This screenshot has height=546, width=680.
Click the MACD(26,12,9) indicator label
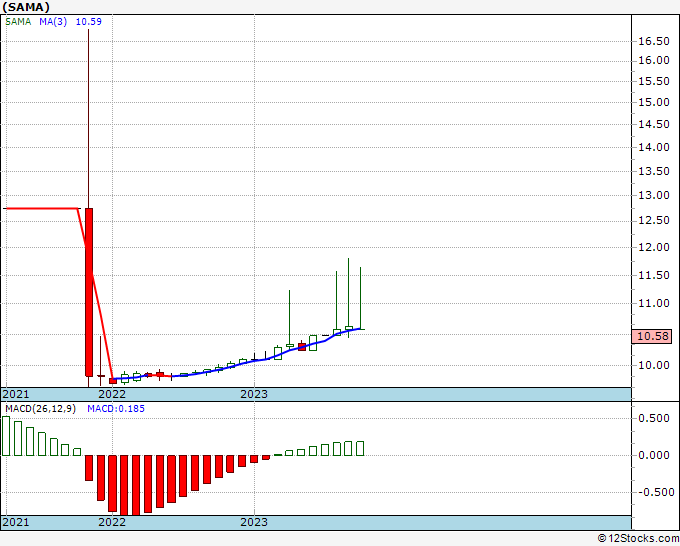click(x=40, y=409)
